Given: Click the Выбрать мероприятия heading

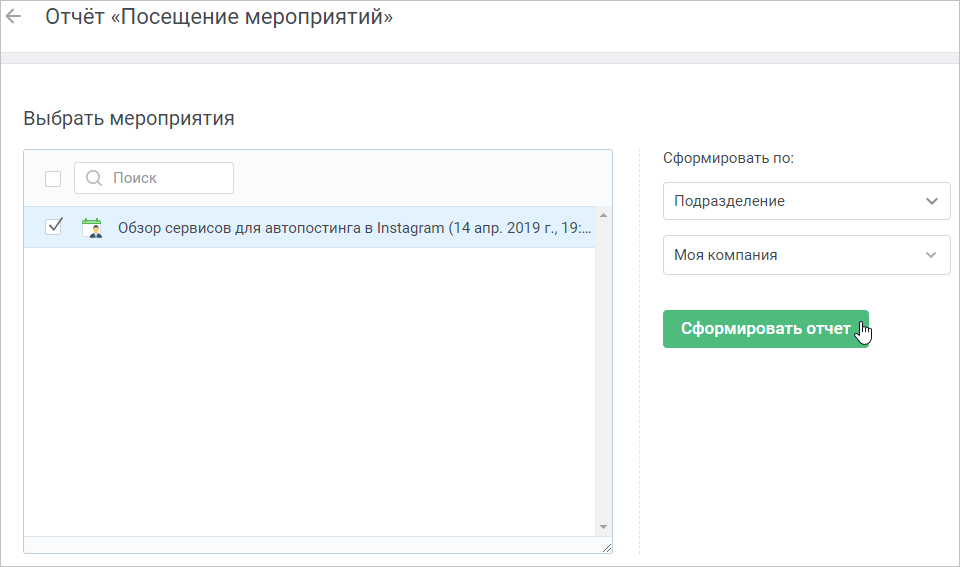Looking at the screenshot, I should click(129, 118).
